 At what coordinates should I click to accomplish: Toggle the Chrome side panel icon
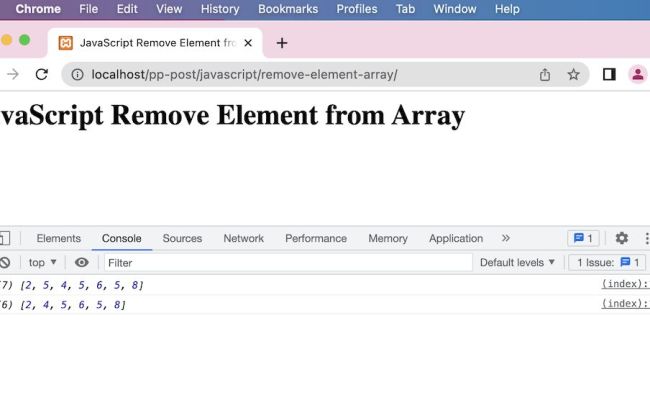[x=609, y=75]
